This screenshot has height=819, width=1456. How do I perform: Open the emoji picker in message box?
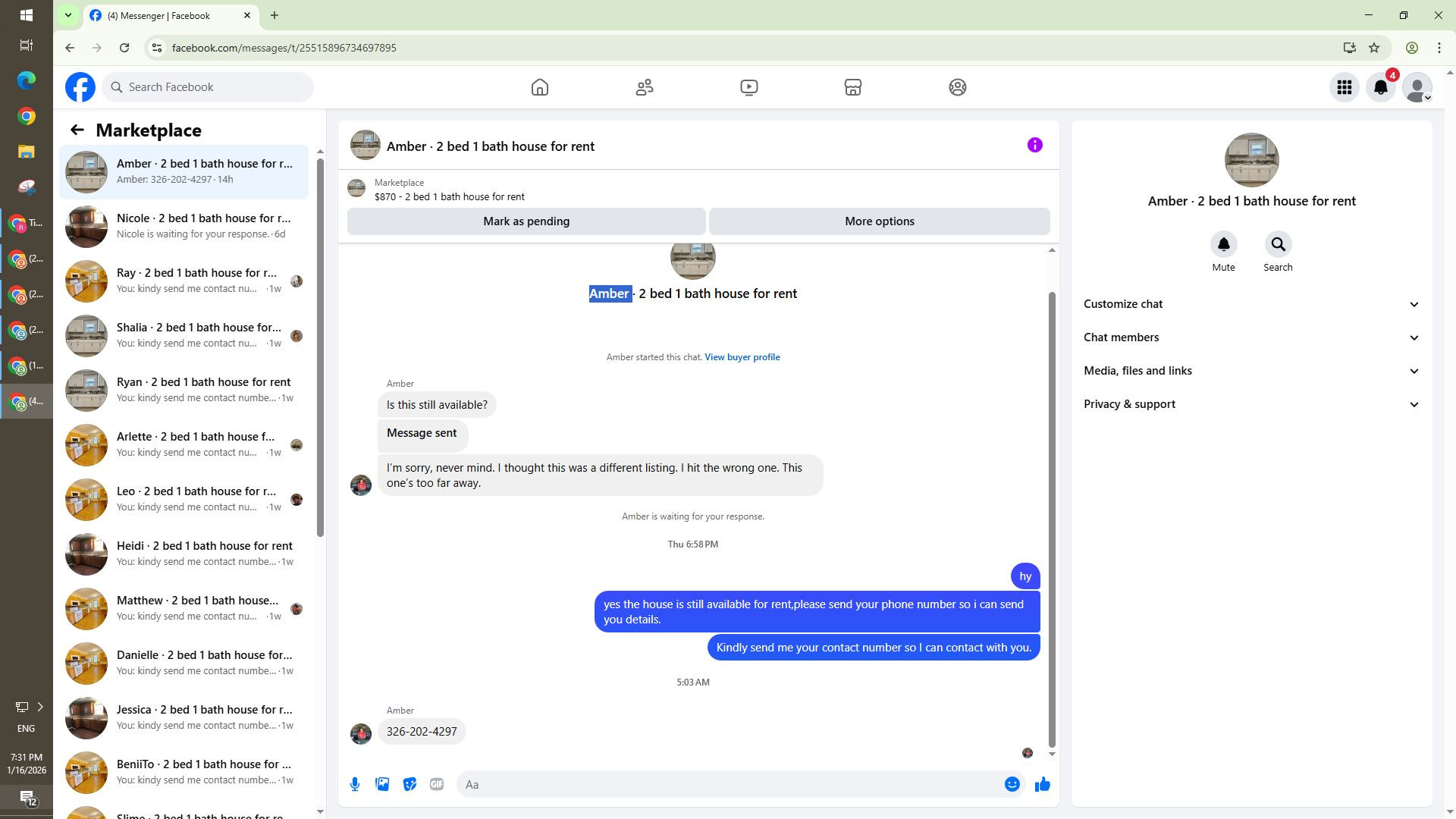[1012, 785]
